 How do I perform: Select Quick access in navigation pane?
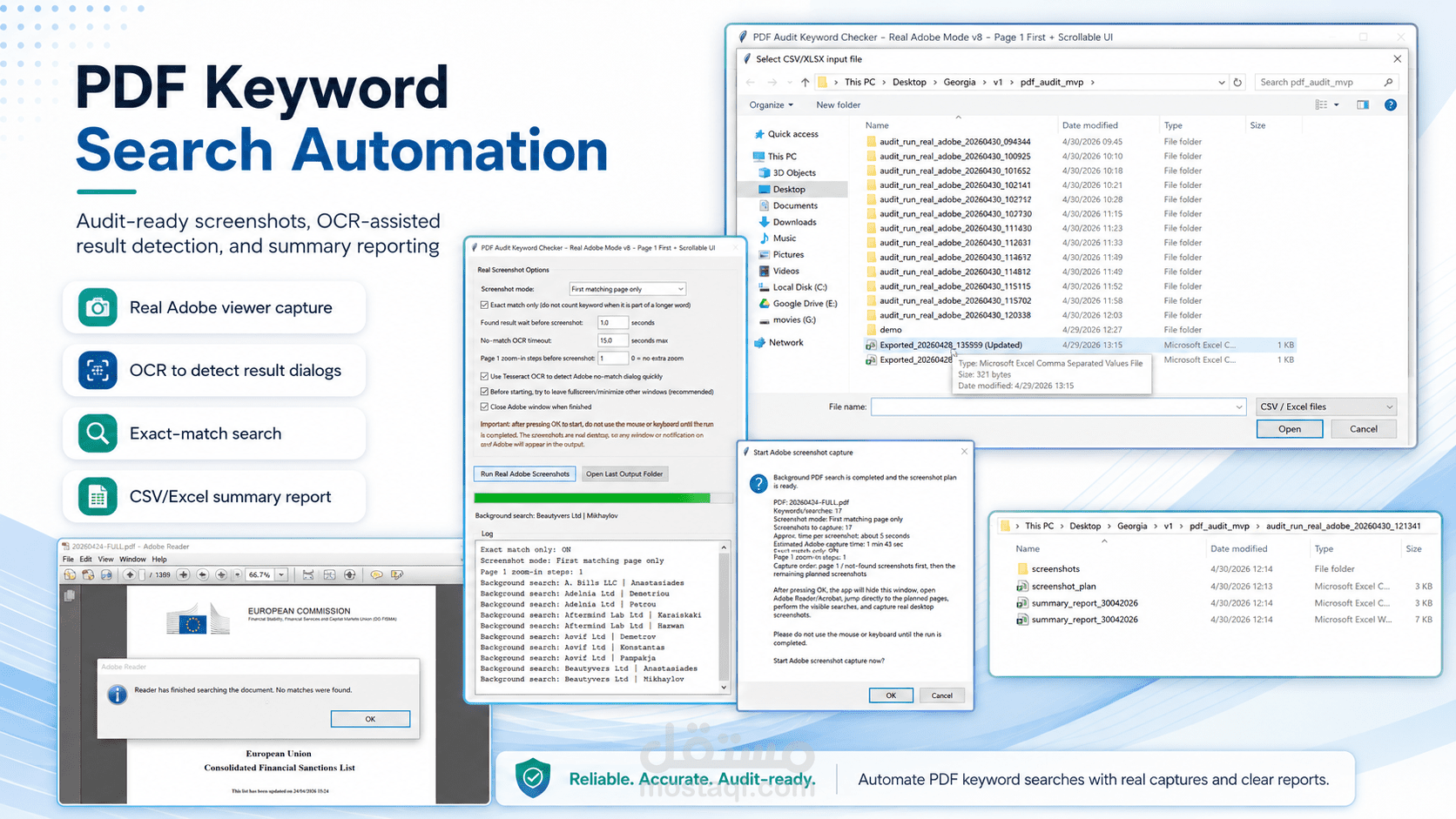pyautogui.click(x=786, y=134)
